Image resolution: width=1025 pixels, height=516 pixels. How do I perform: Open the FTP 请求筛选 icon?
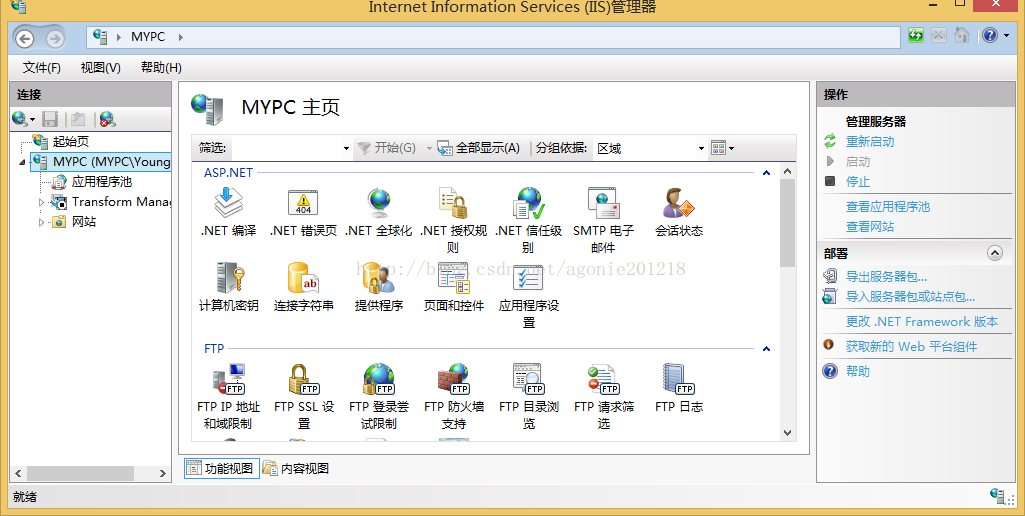click(x=603, y=379)
